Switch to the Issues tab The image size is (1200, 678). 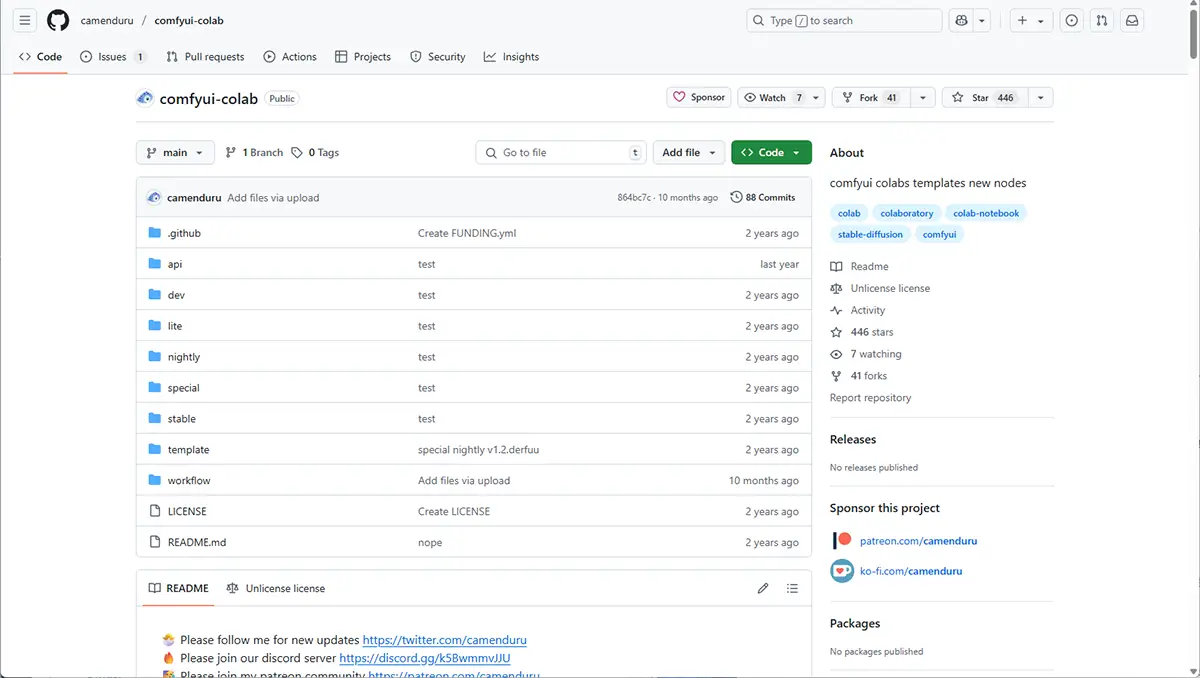pos(112,57)
